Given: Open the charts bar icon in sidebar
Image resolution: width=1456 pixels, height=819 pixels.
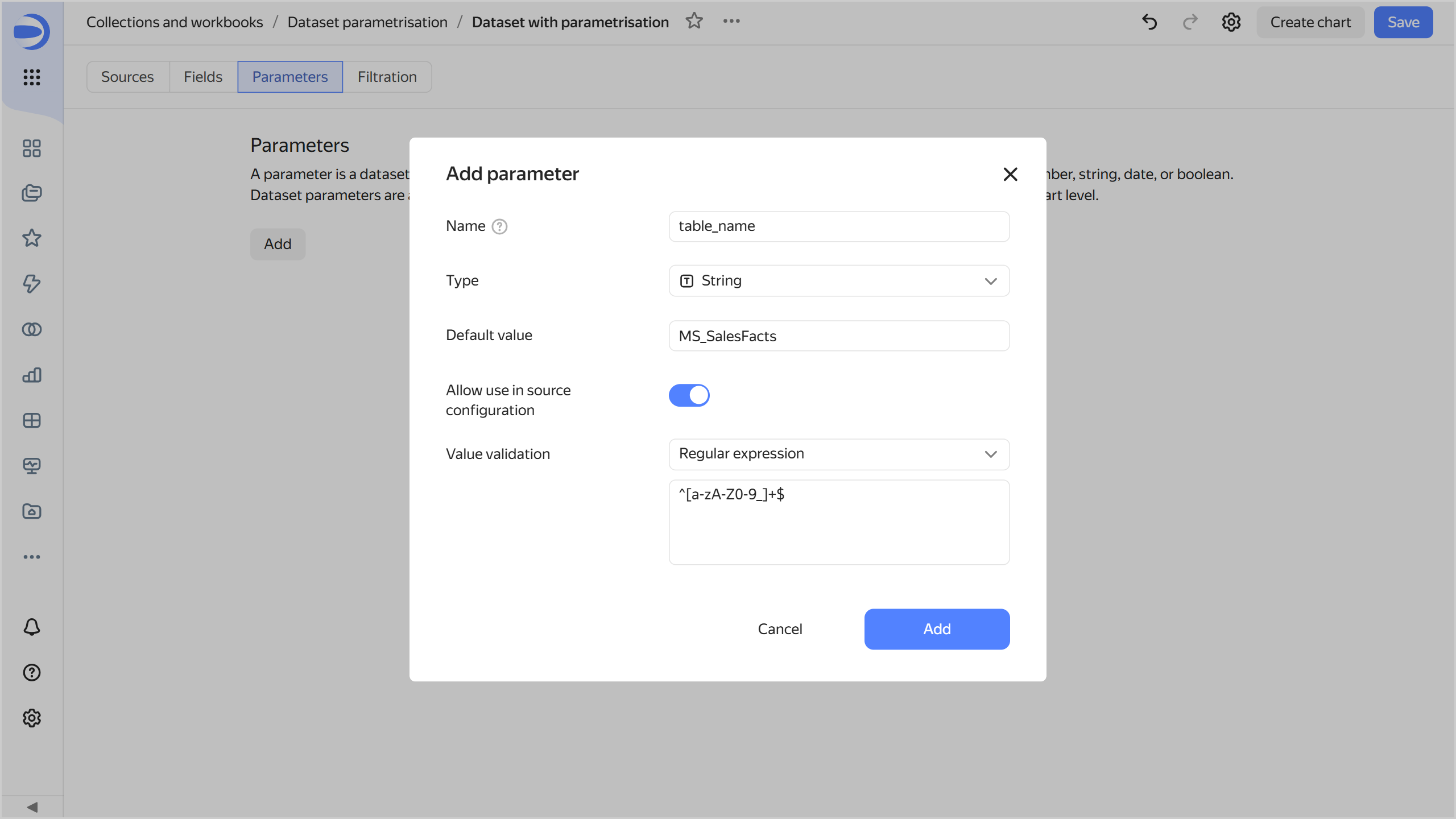Looking at the screenshot, I should tap(32, 375).
